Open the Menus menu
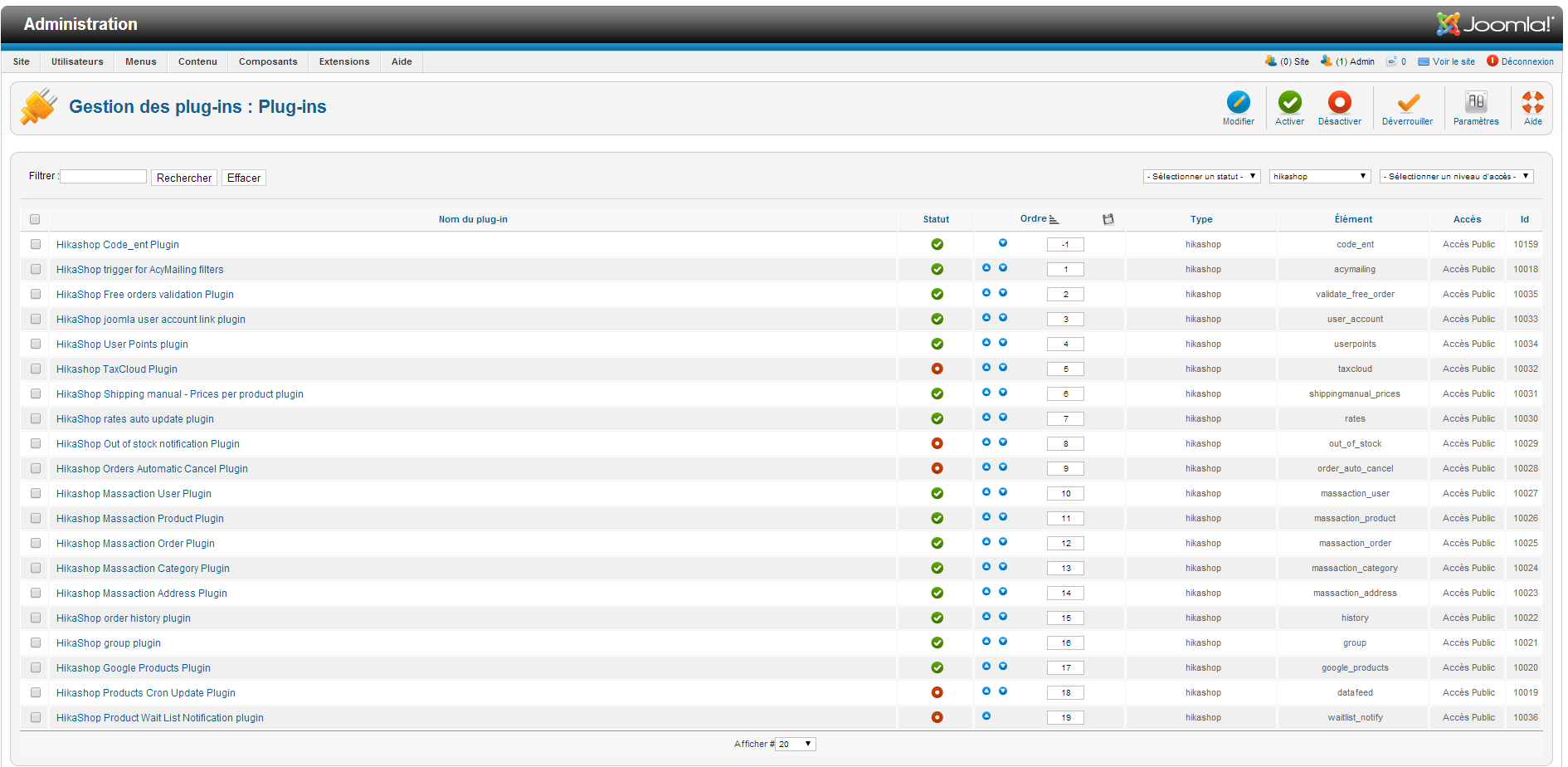 [x=141, y=61]
